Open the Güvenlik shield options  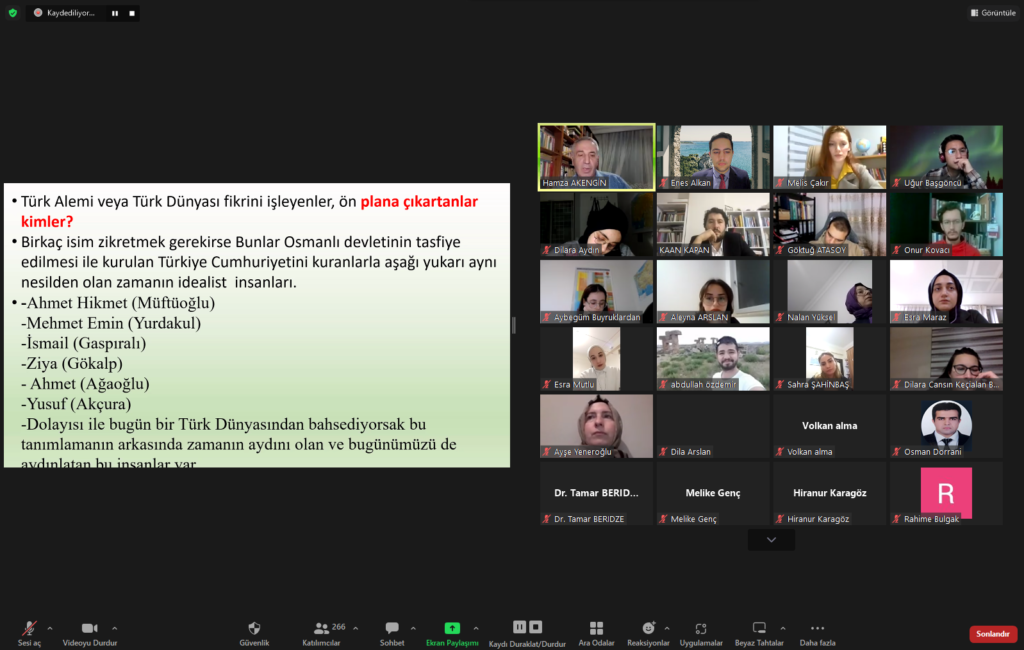254,629
